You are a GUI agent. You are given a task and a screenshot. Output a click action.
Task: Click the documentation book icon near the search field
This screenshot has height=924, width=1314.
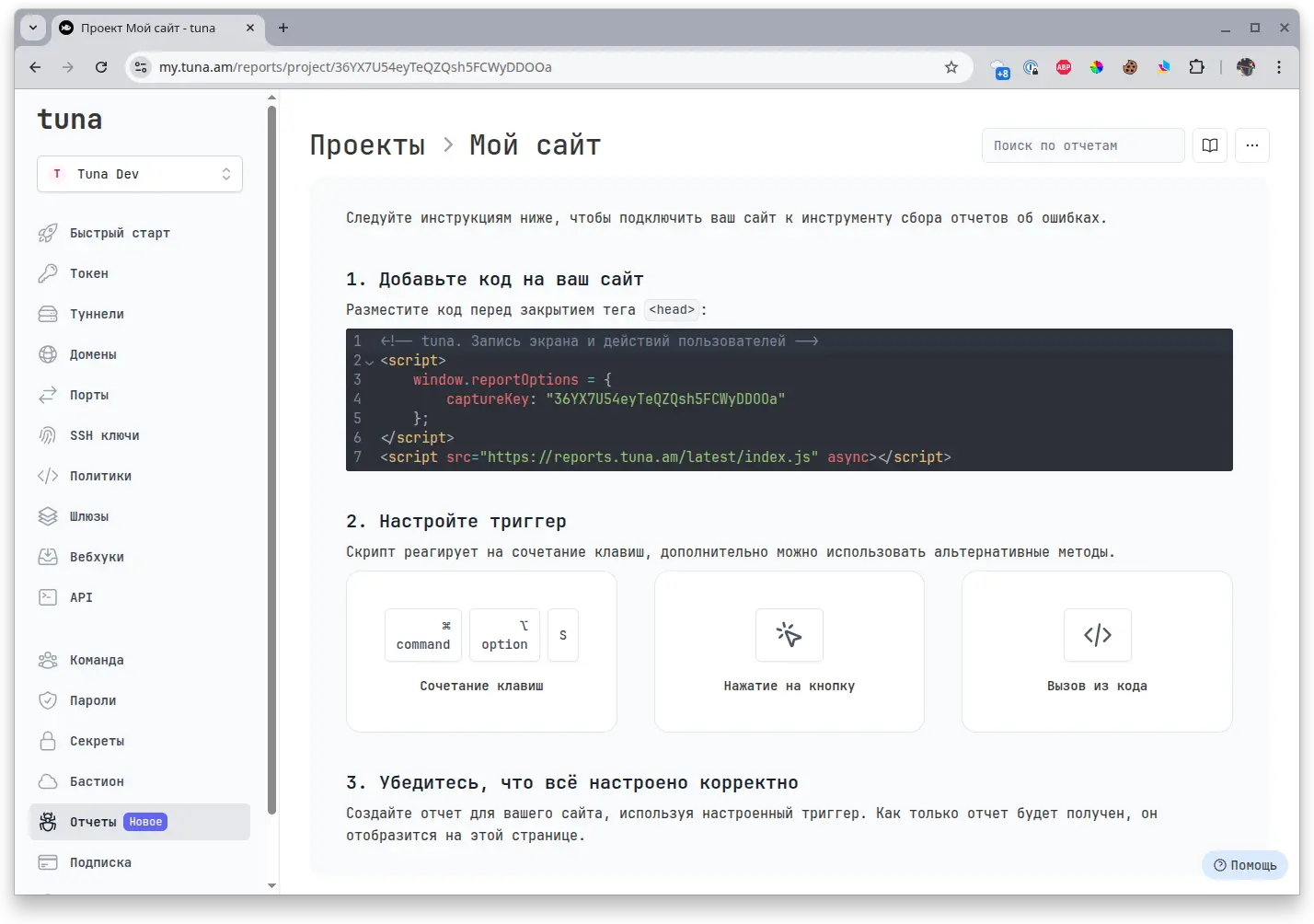point(1209,145)
